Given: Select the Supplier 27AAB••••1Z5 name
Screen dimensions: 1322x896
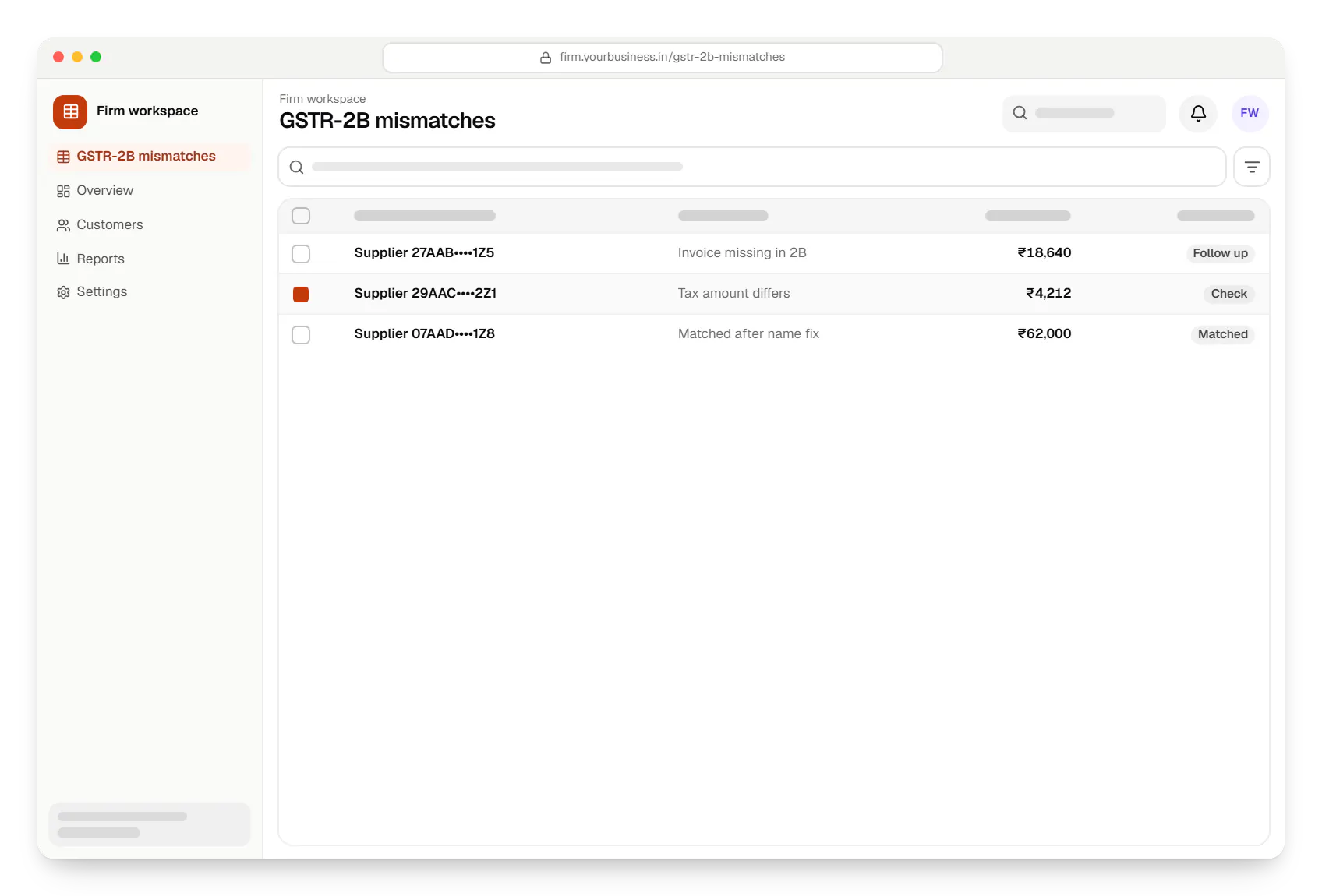Looking at the screenshot, I should (x=424, y=252).
